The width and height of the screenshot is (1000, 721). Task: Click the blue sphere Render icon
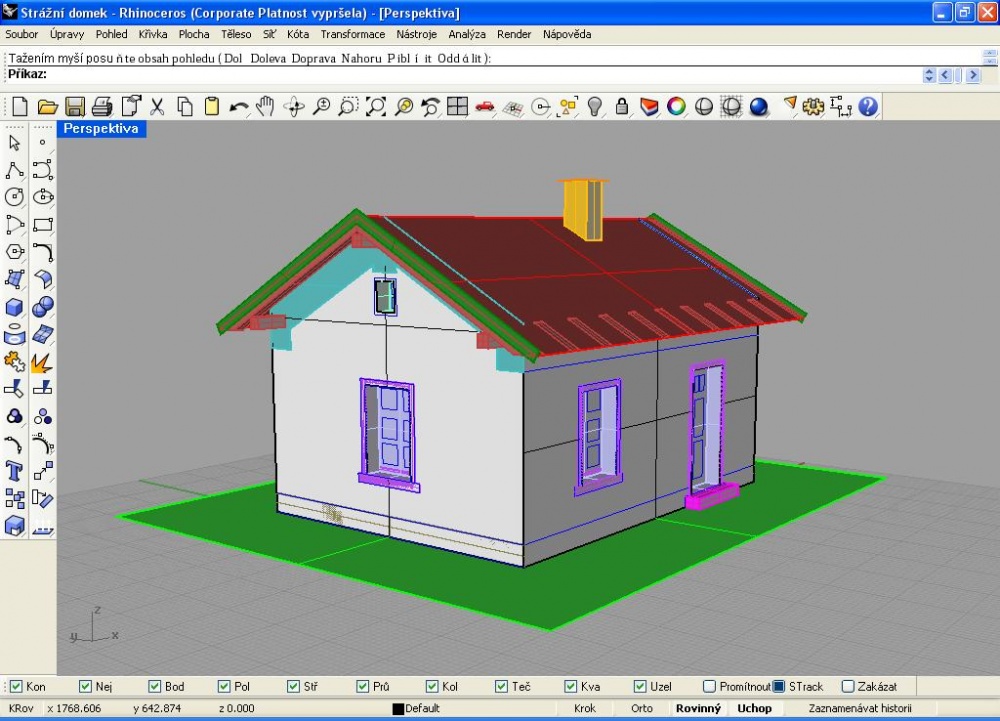(758, 106)
